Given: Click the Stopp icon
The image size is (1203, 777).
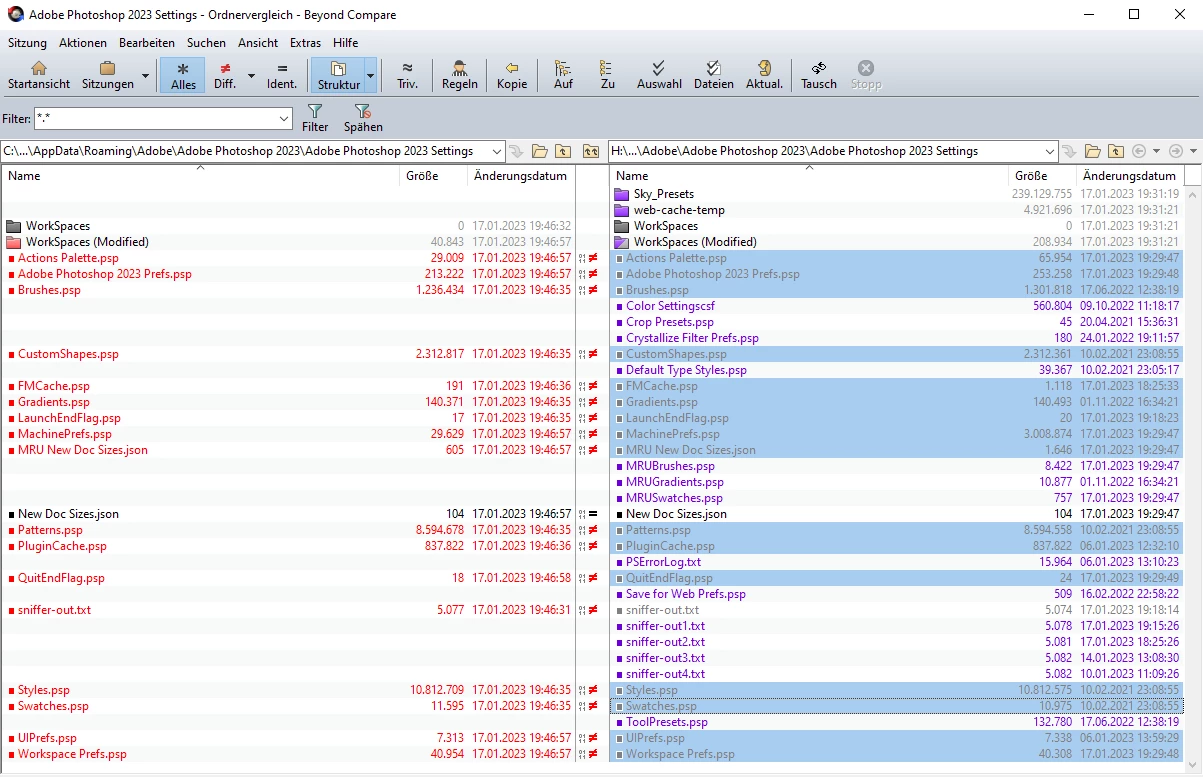Looking at the screenshot, I should click(x=866, y=68).
